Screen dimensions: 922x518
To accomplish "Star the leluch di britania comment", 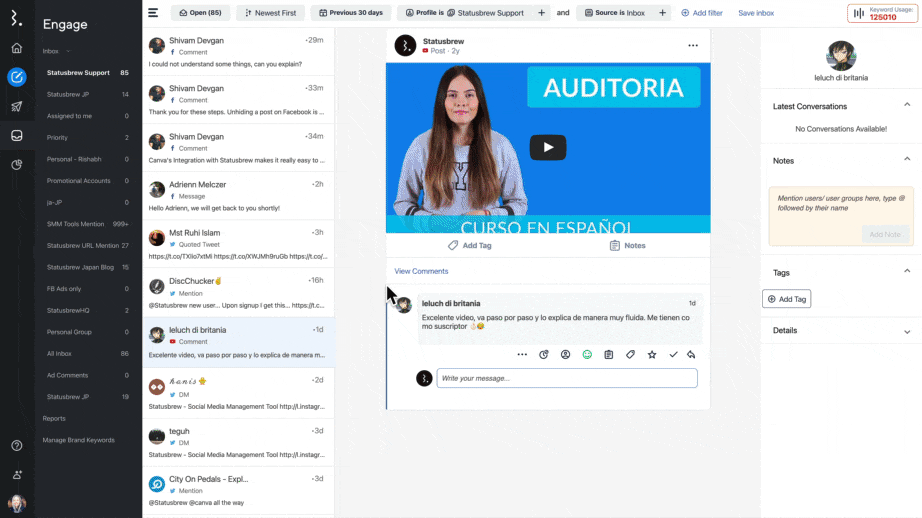I will point(652,354).
